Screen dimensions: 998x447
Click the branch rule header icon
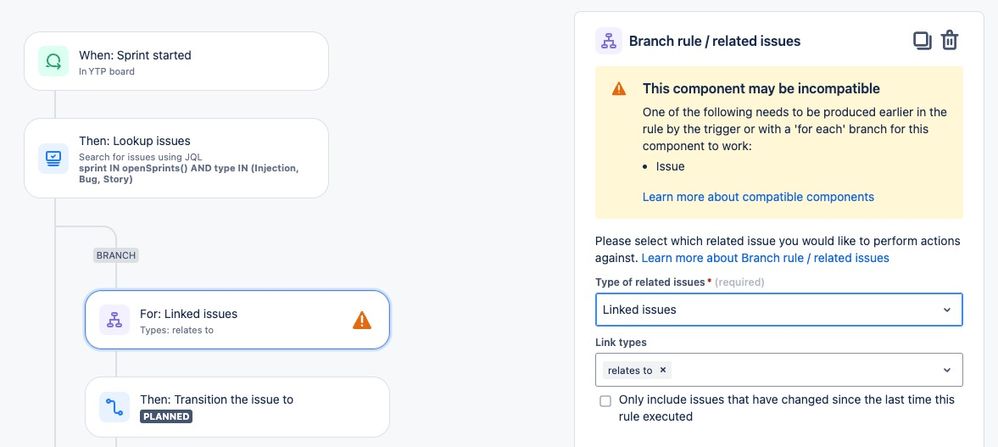pos(608,41)
